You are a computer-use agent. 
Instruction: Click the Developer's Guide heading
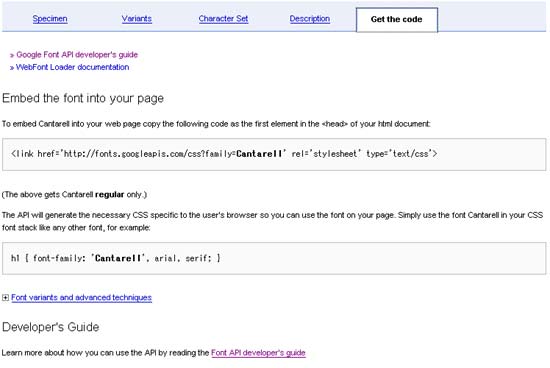pos(51,327)
